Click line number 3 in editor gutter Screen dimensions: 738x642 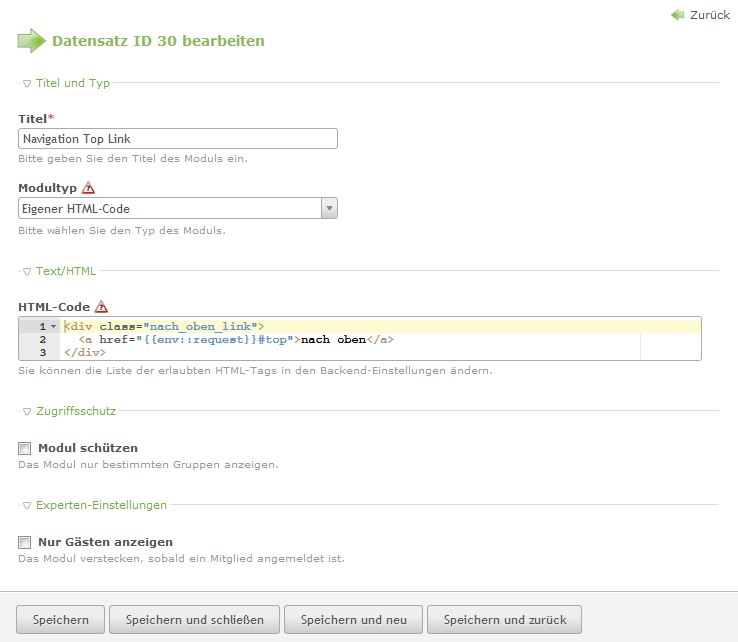[42, 353]
